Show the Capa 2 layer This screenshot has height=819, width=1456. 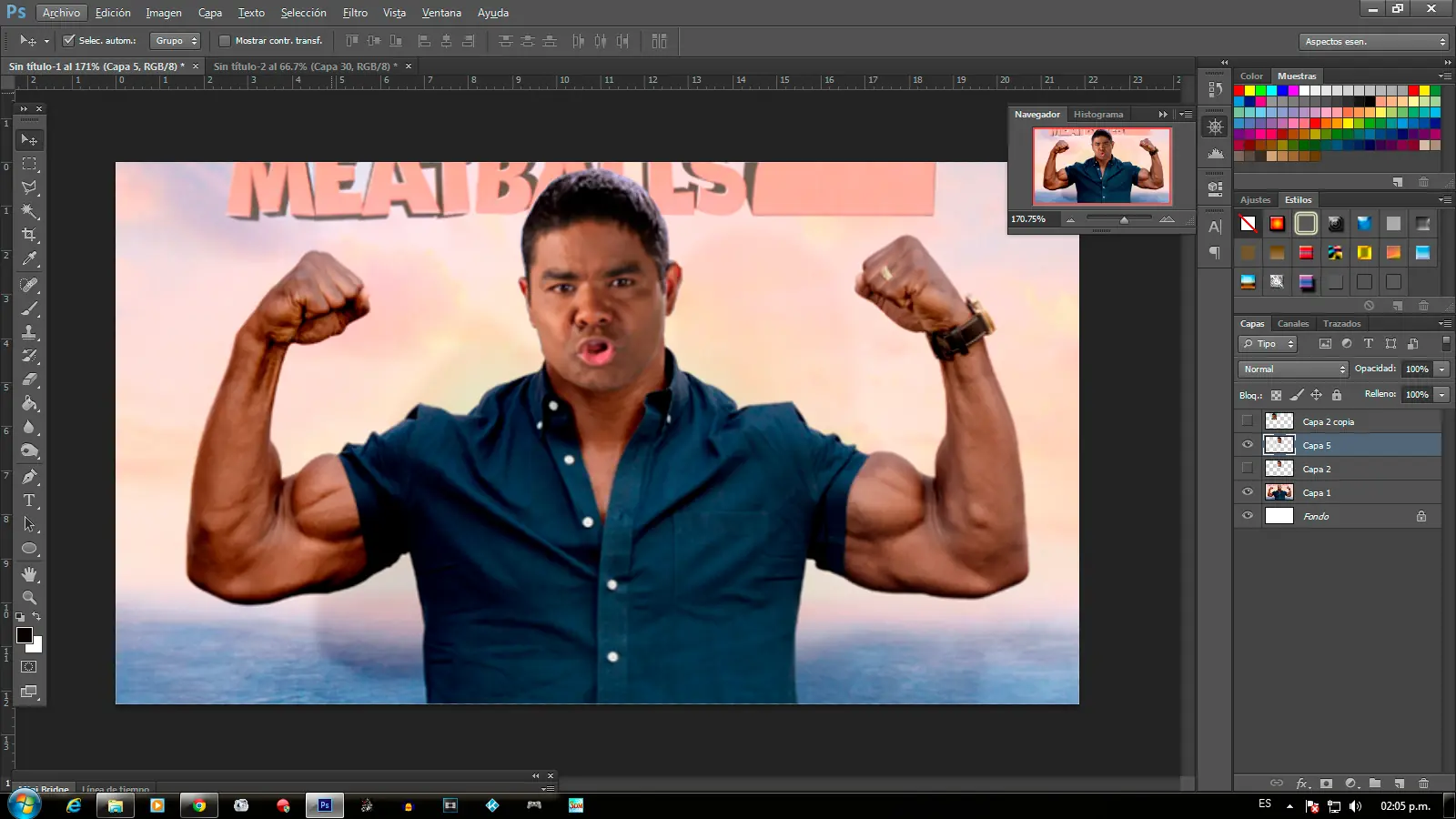(x=1248, y=469)
